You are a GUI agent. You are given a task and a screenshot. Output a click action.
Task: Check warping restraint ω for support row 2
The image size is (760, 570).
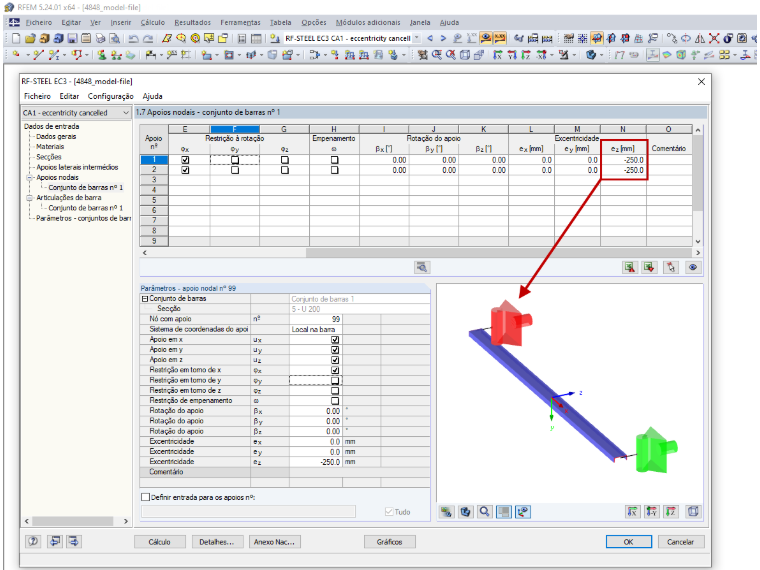click(x=334, y=170)
